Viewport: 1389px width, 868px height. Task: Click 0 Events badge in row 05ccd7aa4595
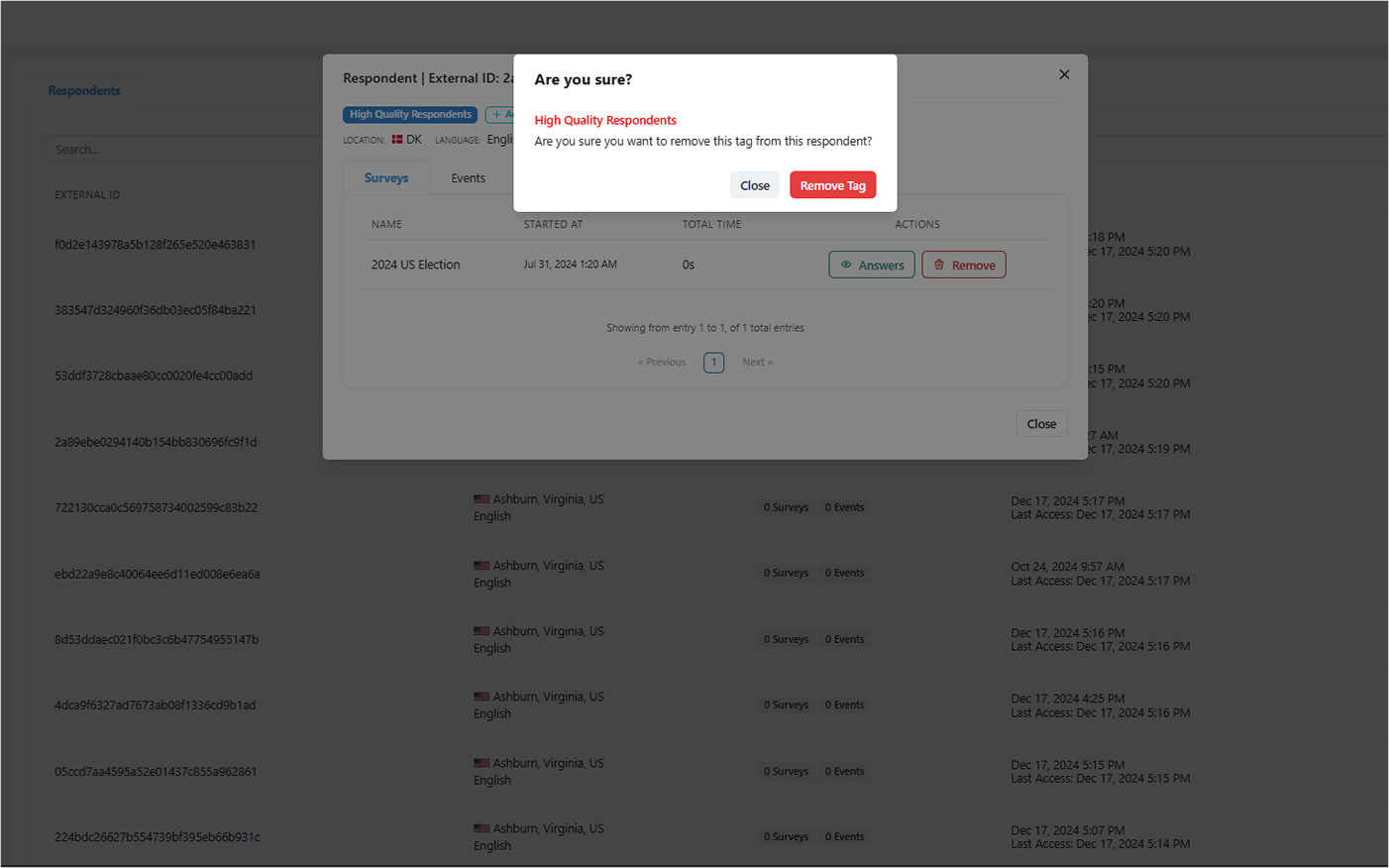(x=844, y=771)
